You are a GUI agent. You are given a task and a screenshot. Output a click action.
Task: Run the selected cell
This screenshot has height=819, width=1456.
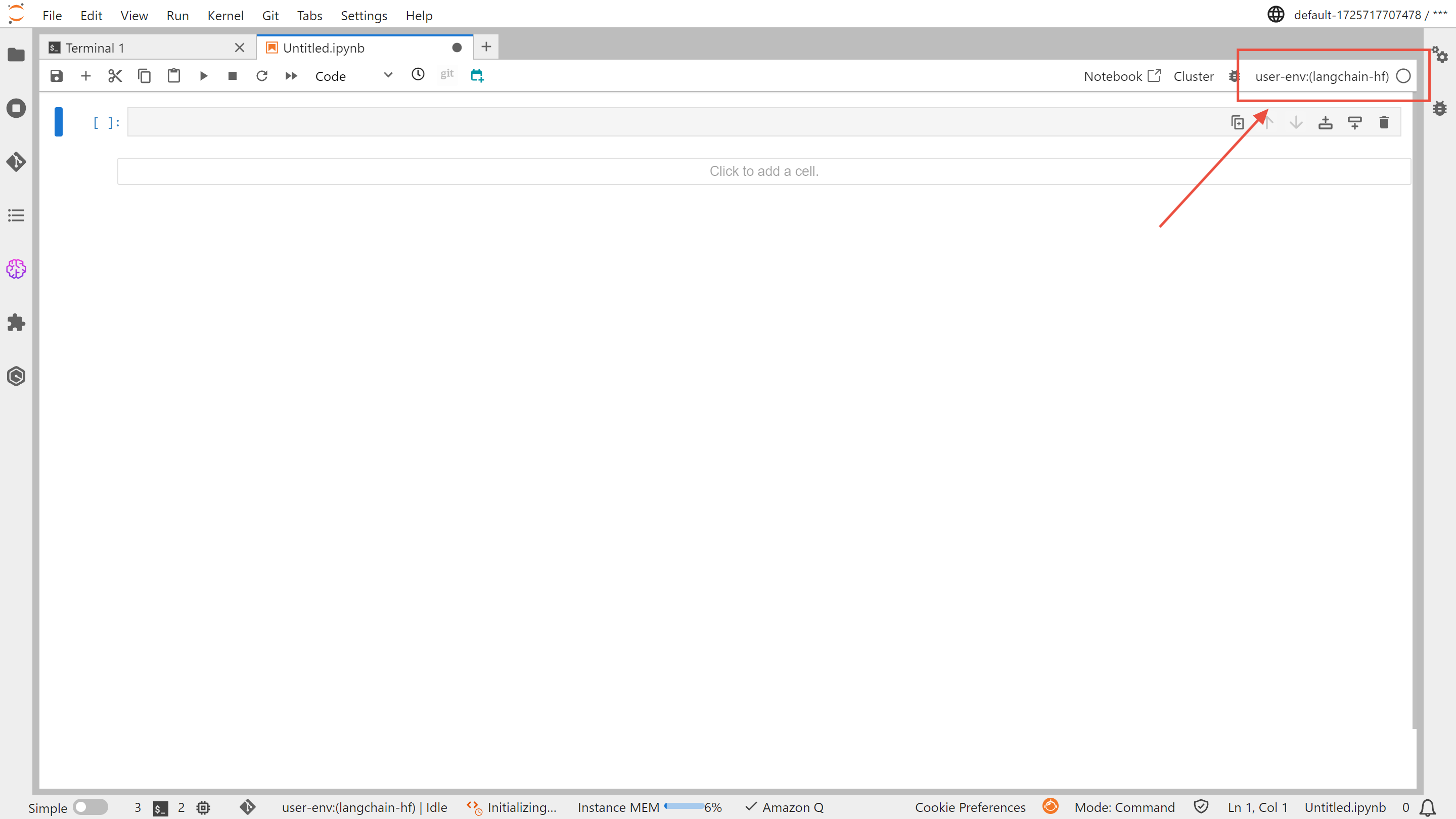tap(203, 76)
